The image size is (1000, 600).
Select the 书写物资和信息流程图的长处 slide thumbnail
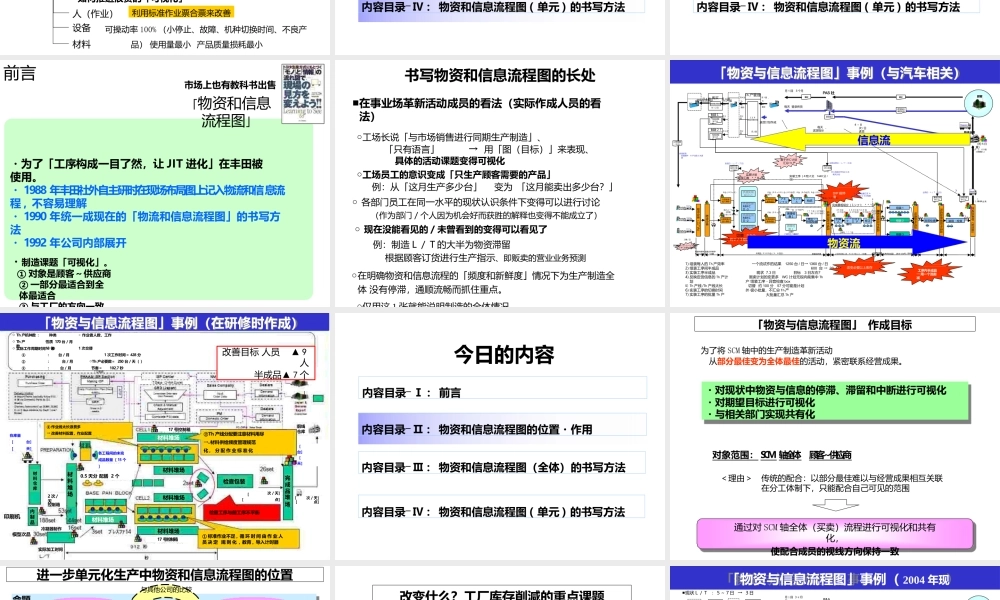coord(499,184)
